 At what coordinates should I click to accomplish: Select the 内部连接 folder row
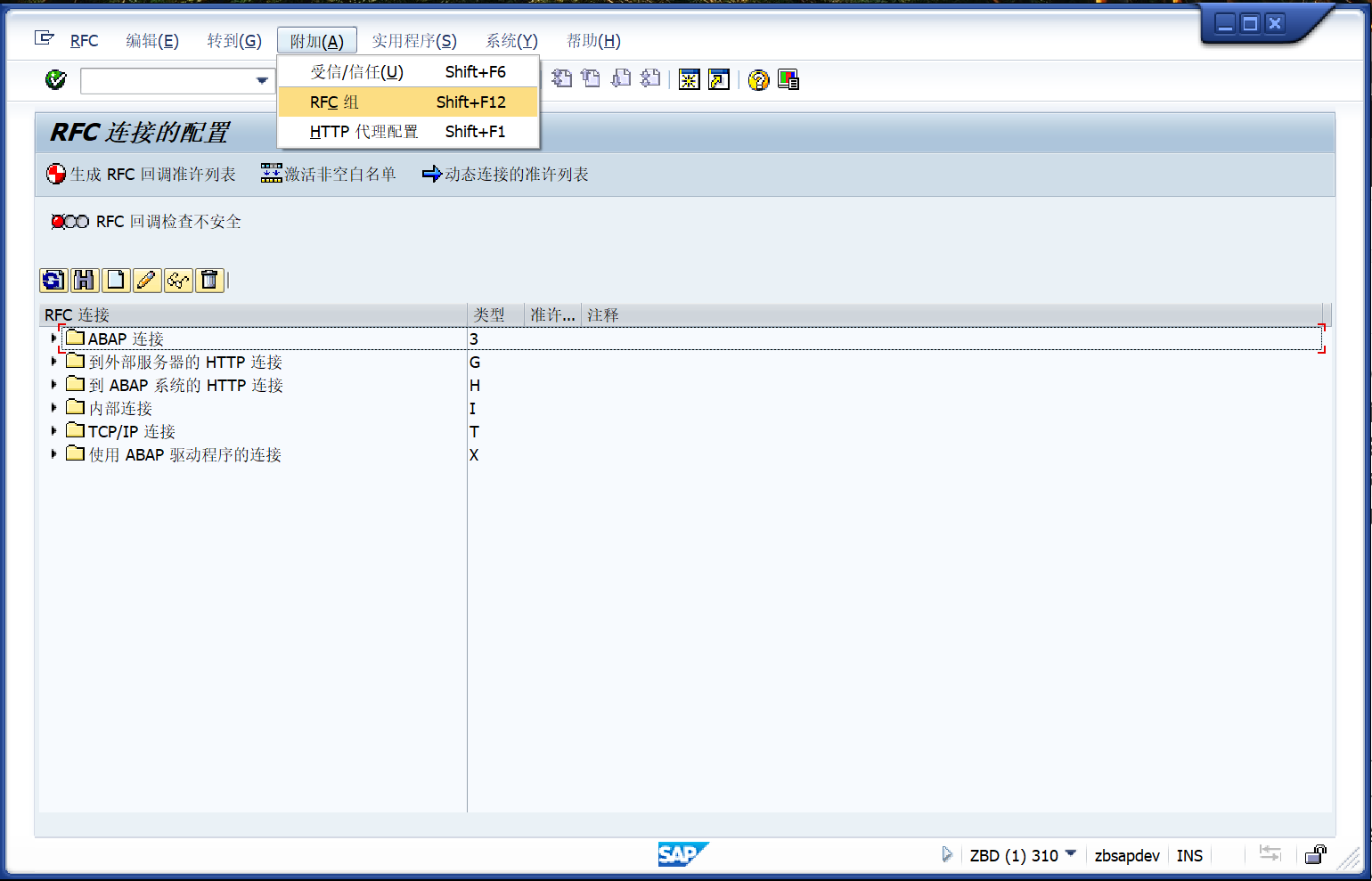[x=109, y=408]
